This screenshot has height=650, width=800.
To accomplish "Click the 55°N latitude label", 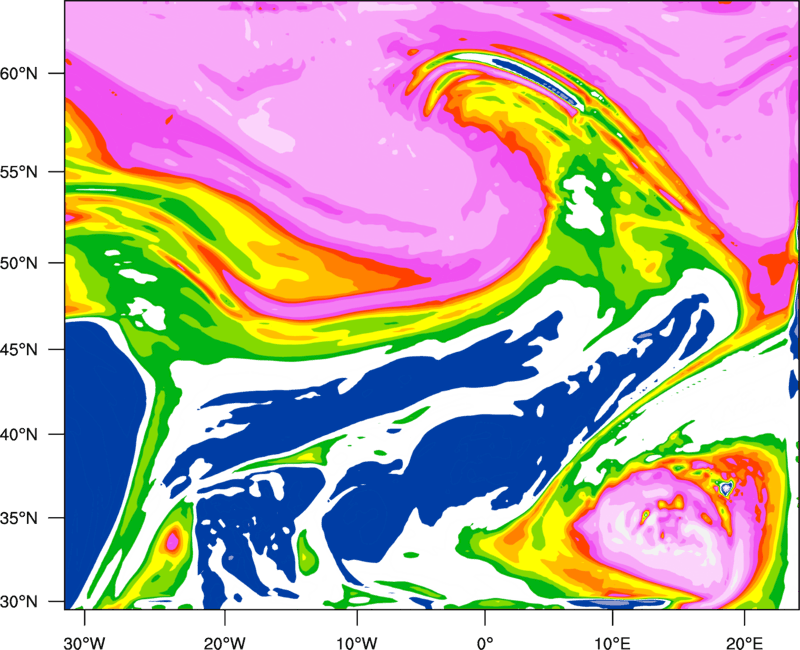I will tap(19, 172).
